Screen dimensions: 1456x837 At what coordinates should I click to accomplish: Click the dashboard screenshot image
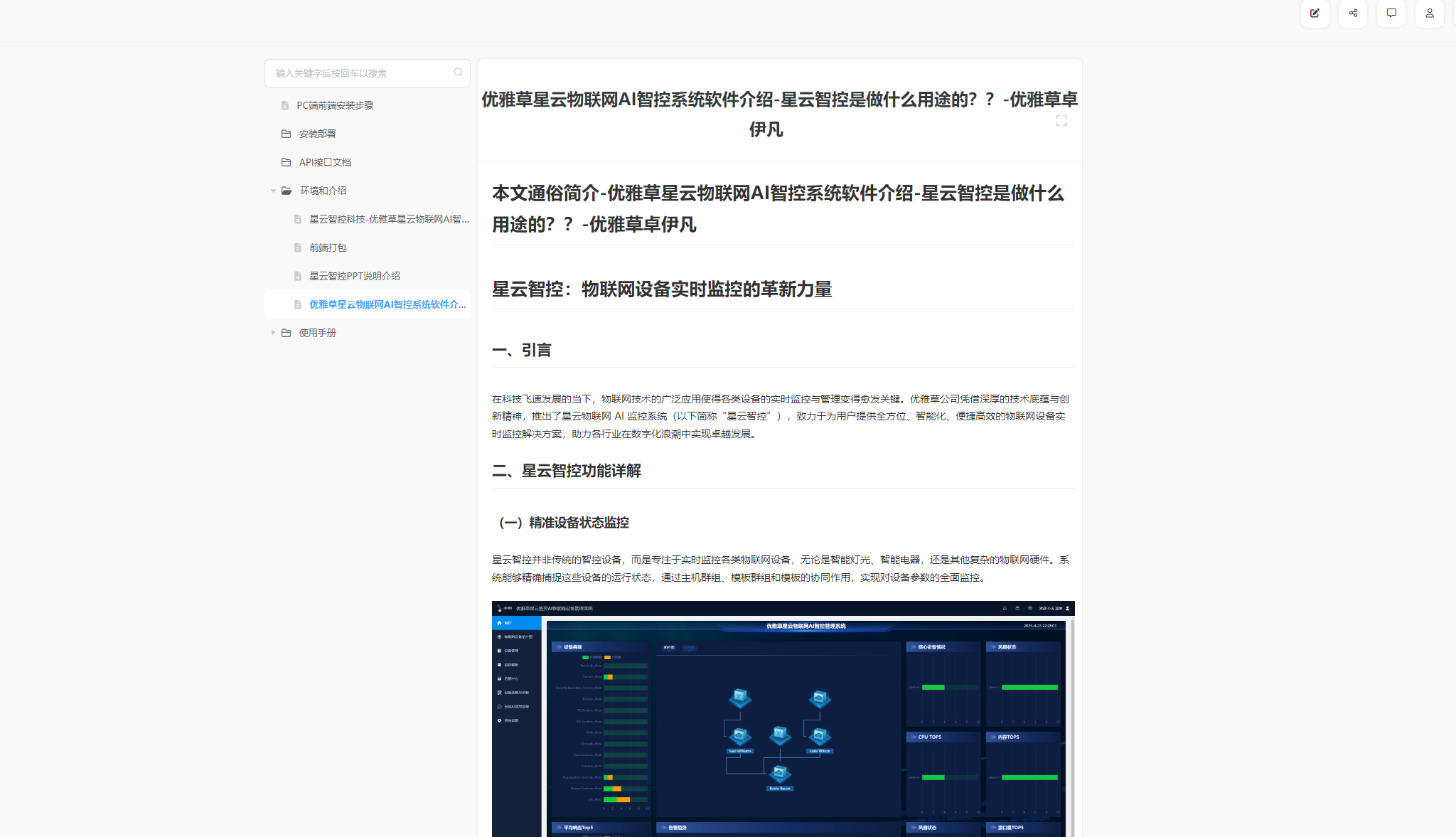tap(783, 718)
